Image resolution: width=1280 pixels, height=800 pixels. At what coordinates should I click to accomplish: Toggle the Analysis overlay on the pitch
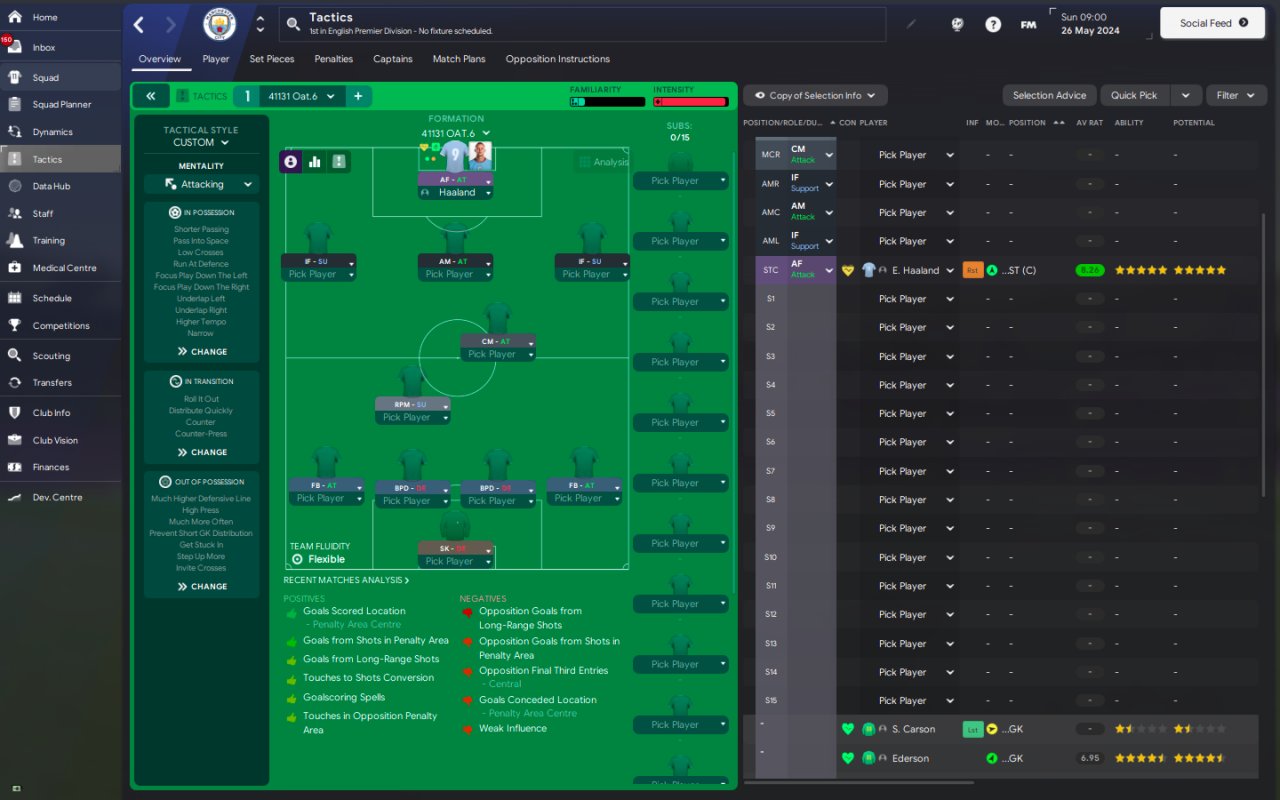pos(603,162)
